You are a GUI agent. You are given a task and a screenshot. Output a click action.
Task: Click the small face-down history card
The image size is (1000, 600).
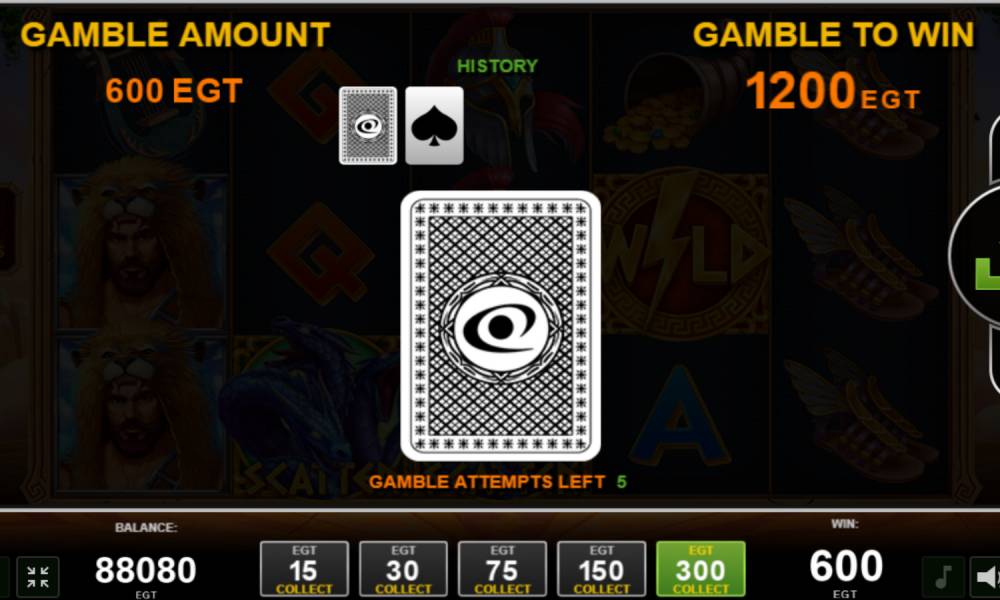[x=368, y=126]
